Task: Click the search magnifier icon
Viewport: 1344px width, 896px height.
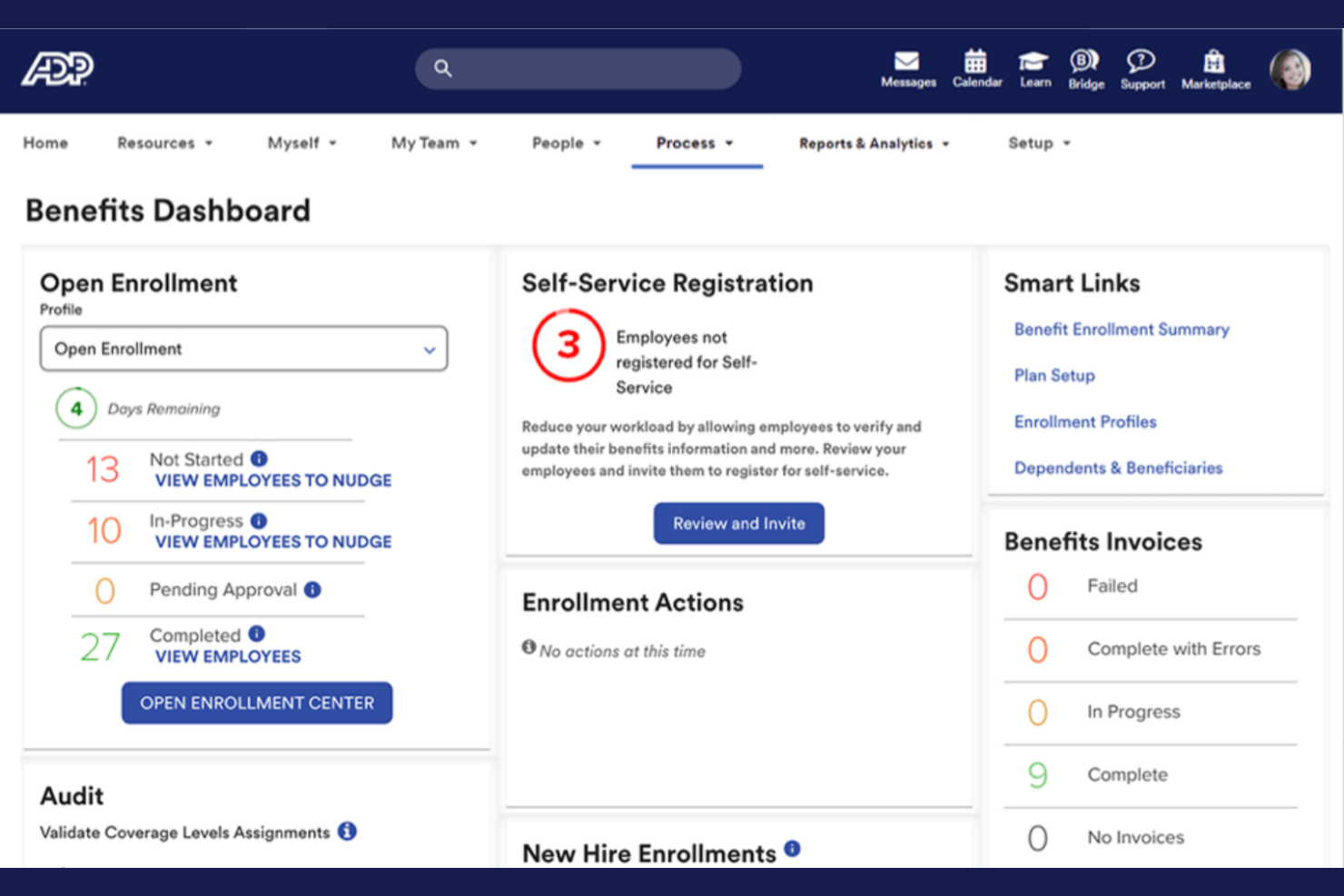Action: [x=443, y=68]
